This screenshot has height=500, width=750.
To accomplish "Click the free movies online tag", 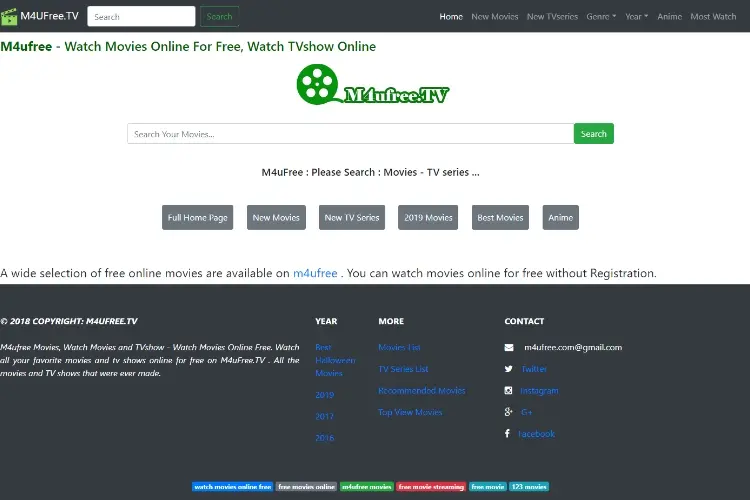I will tap(307, 487).
